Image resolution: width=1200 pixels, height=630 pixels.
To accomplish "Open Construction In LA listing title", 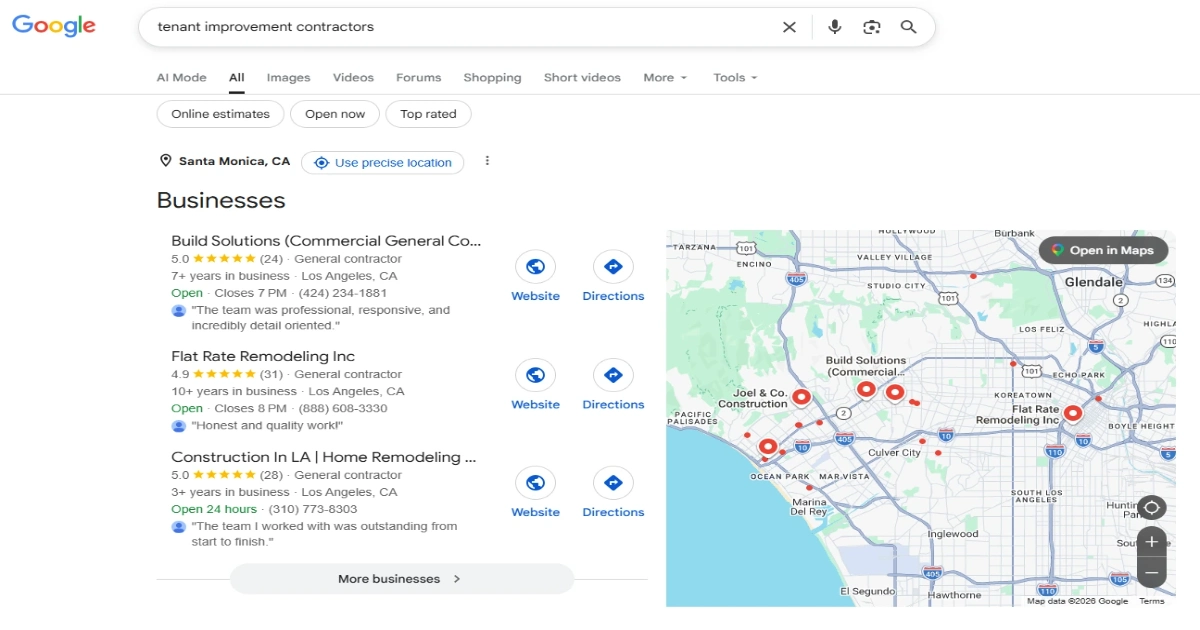I will click(323, 457).
